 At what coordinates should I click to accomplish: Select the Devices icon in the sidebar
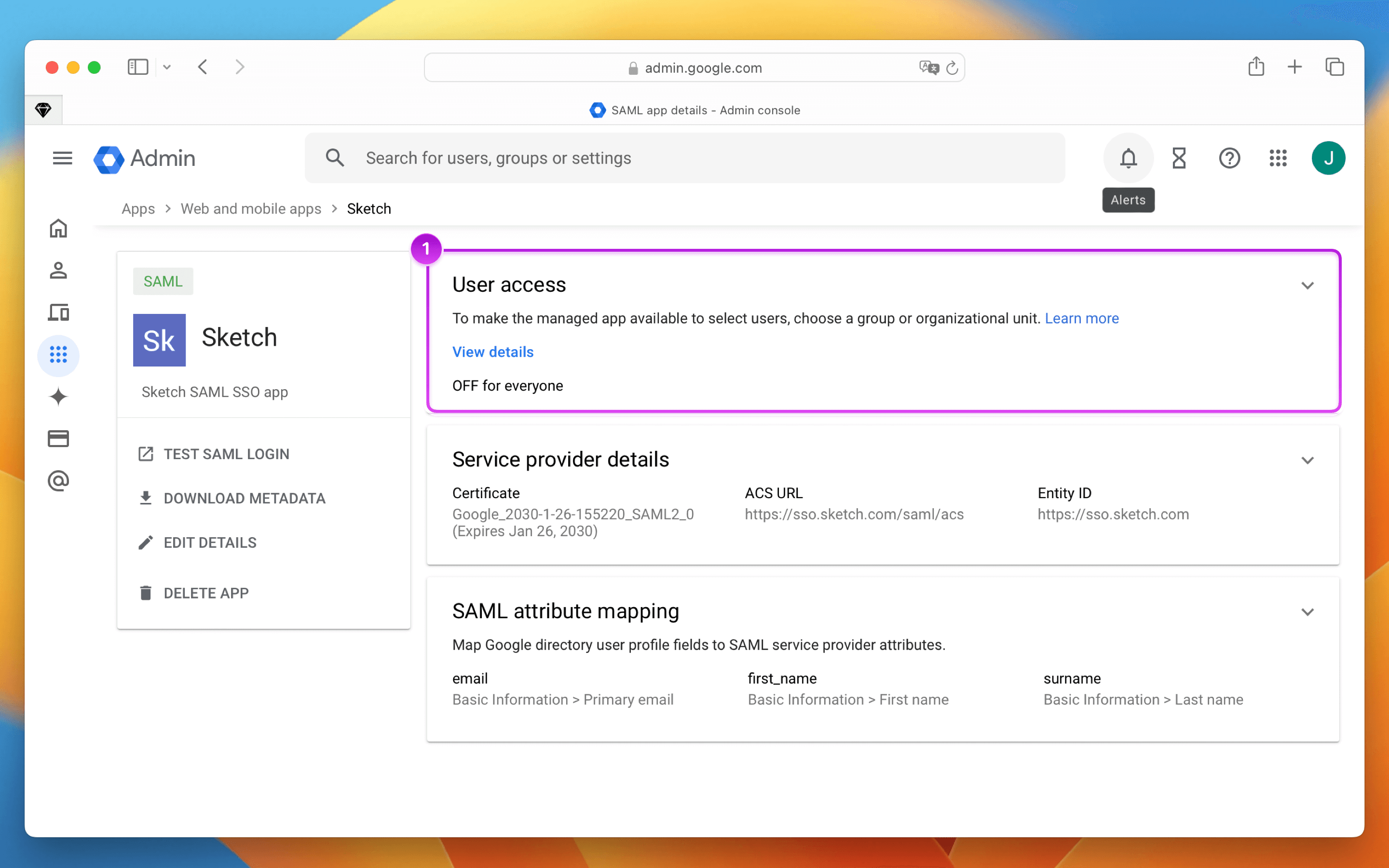[58, 313]
